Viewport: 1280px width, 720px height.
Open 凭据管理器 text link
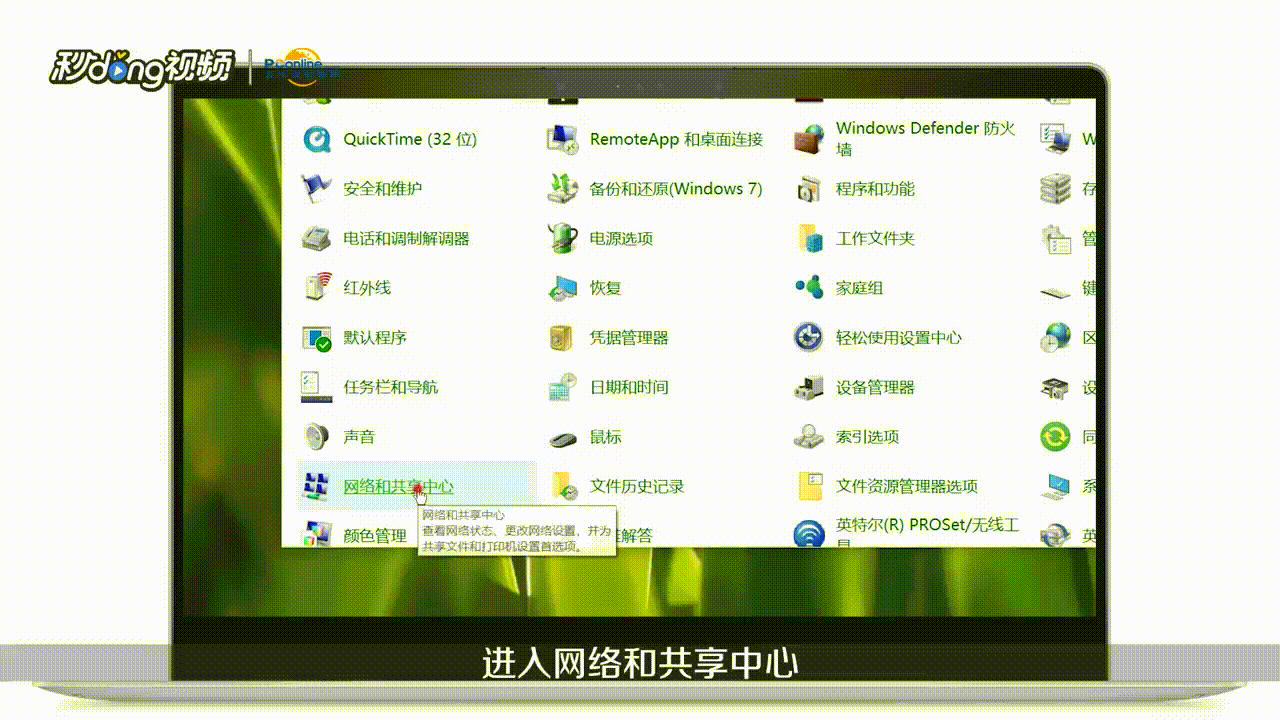(x=629, y=337)
